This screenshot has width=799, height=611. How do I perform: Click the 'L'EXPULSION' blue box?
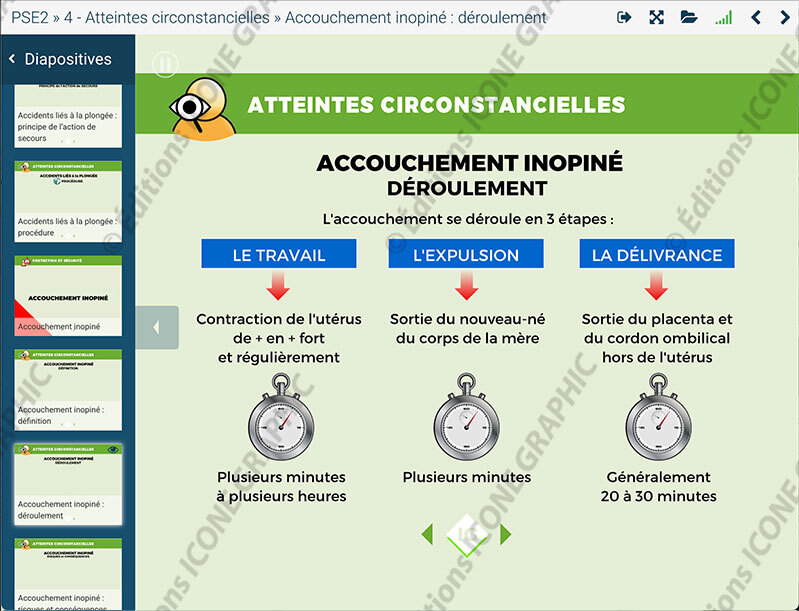466,254
